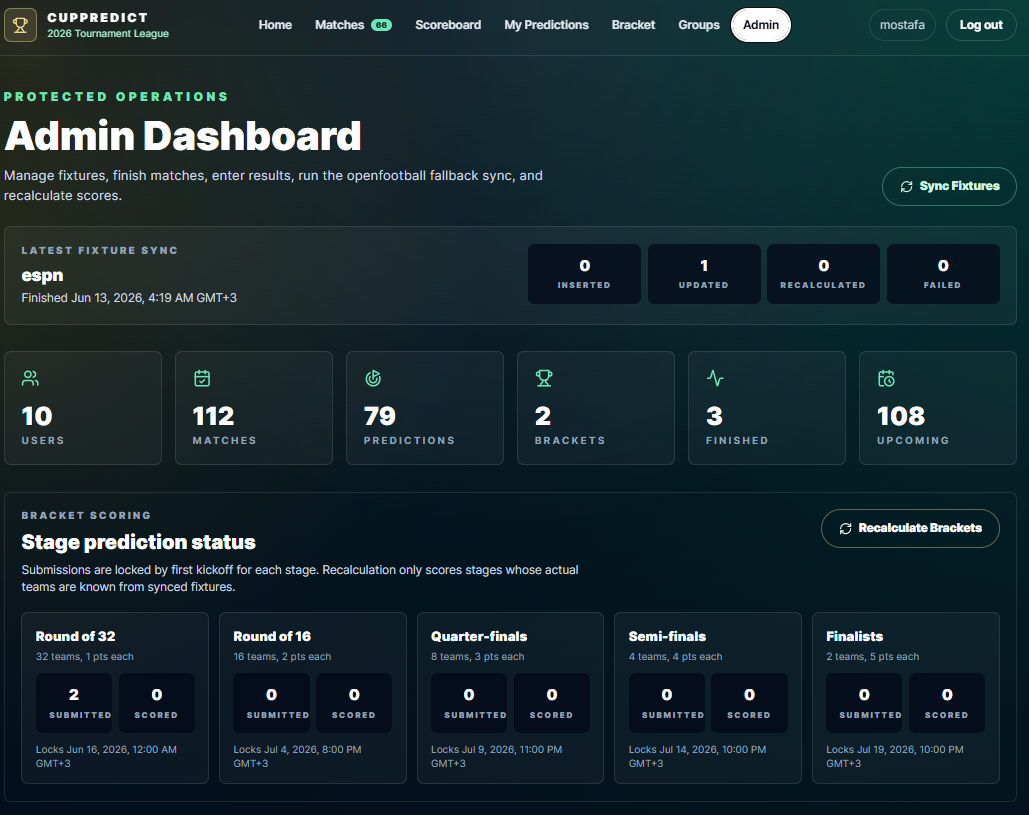Click 'Locks Jun 16, 2026' text

(106, 756)
